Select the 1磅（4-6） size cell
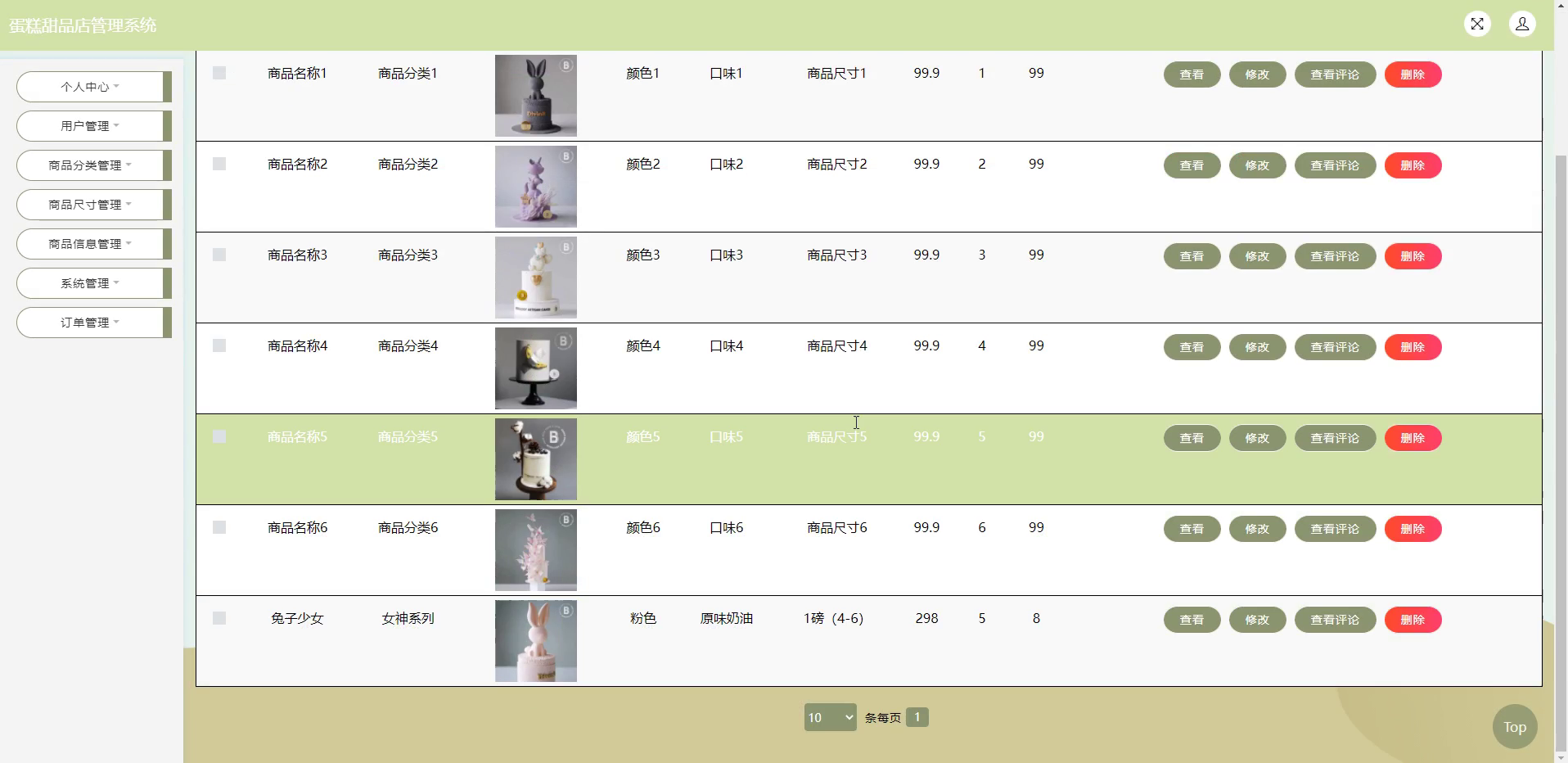 (834, 618)
